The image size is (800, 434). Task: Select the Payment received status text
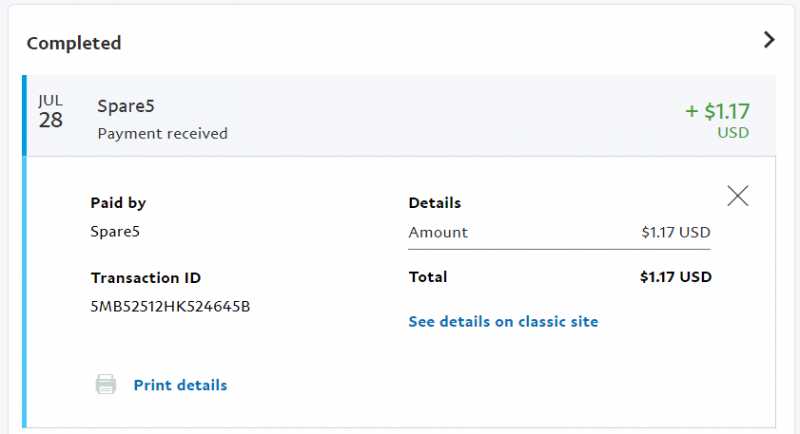coord(162,133)
